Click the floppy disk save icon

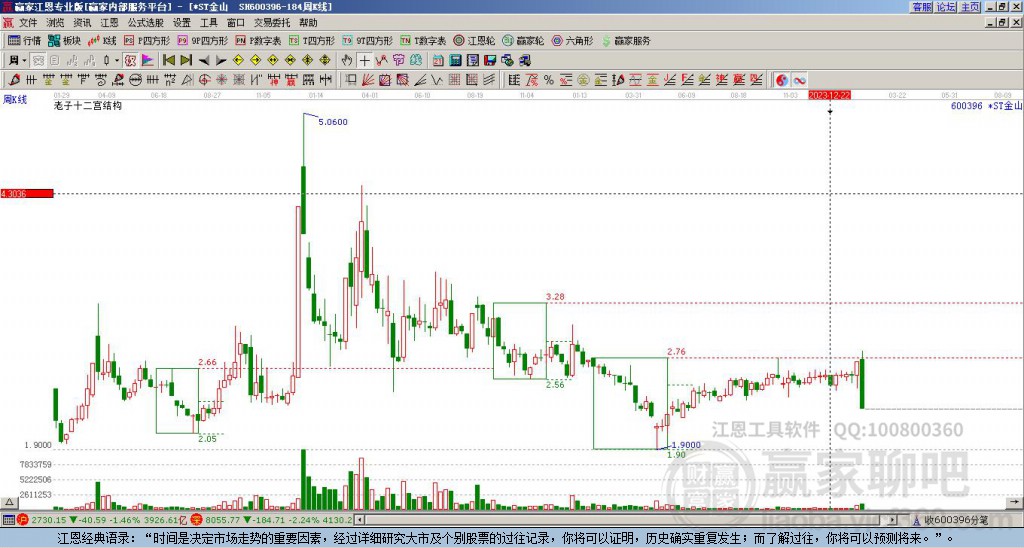click(x=490, y=61)
